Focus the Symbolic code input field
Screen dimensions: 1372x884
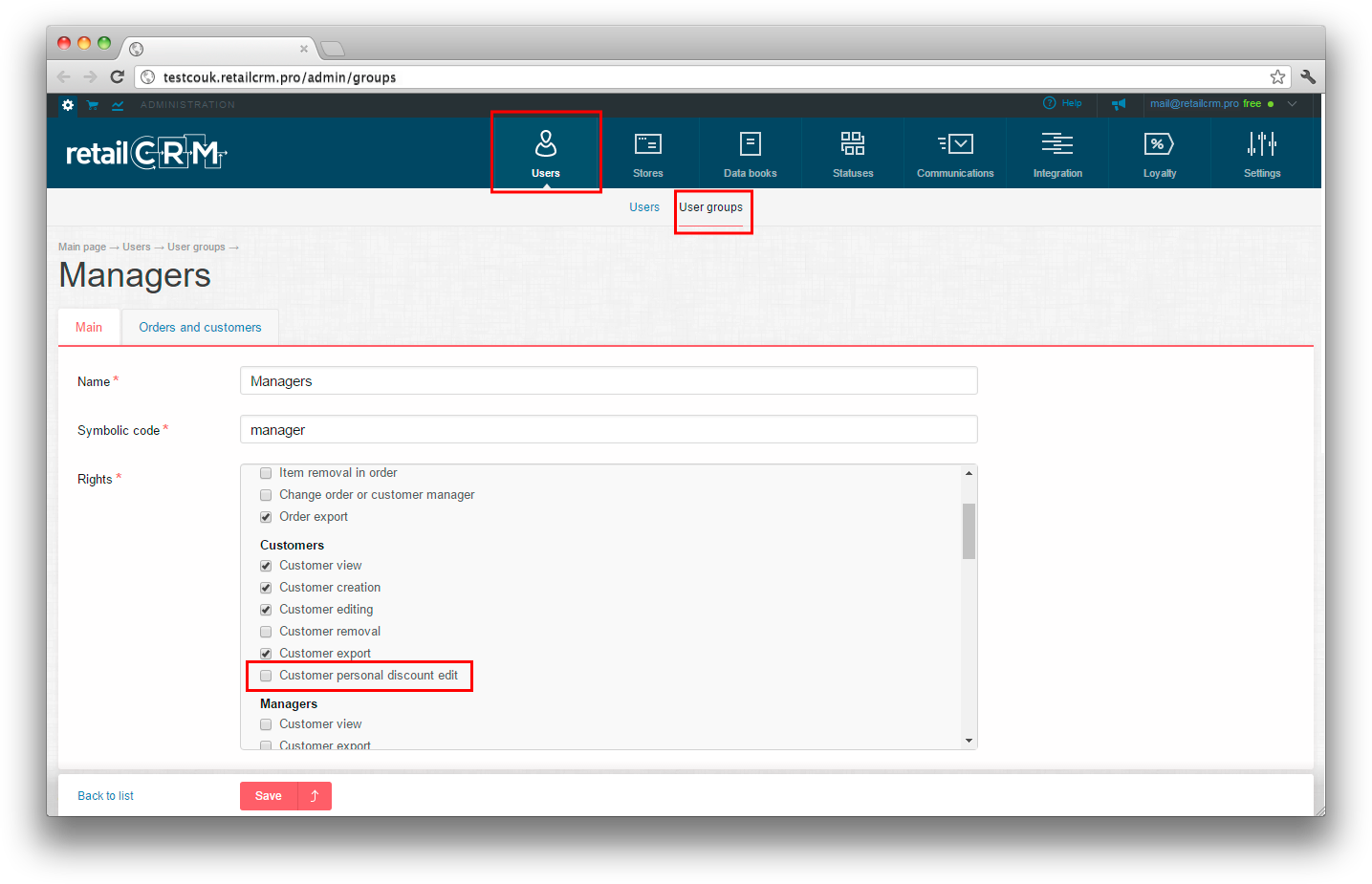click(x=608, y=429)
